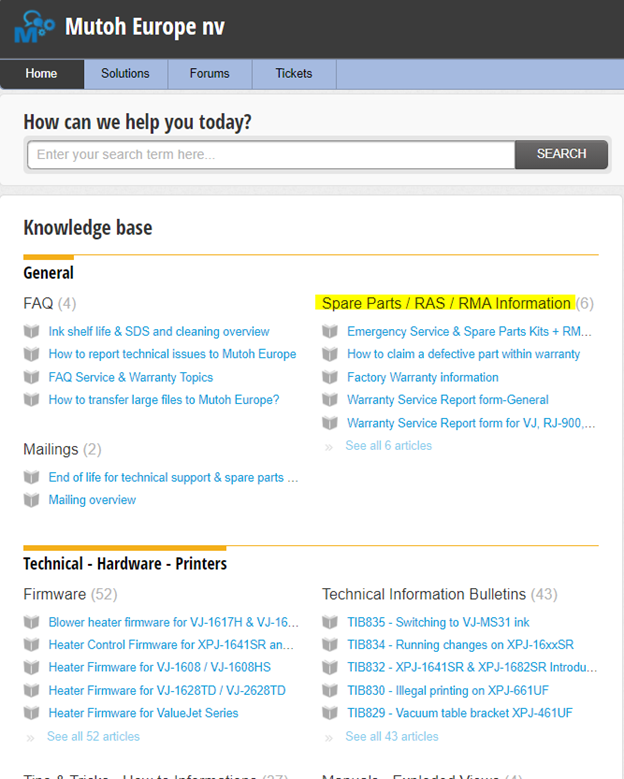Expand See all 6 articles
The width and height of the screenshot is (624, 779).
click(388, 446)
